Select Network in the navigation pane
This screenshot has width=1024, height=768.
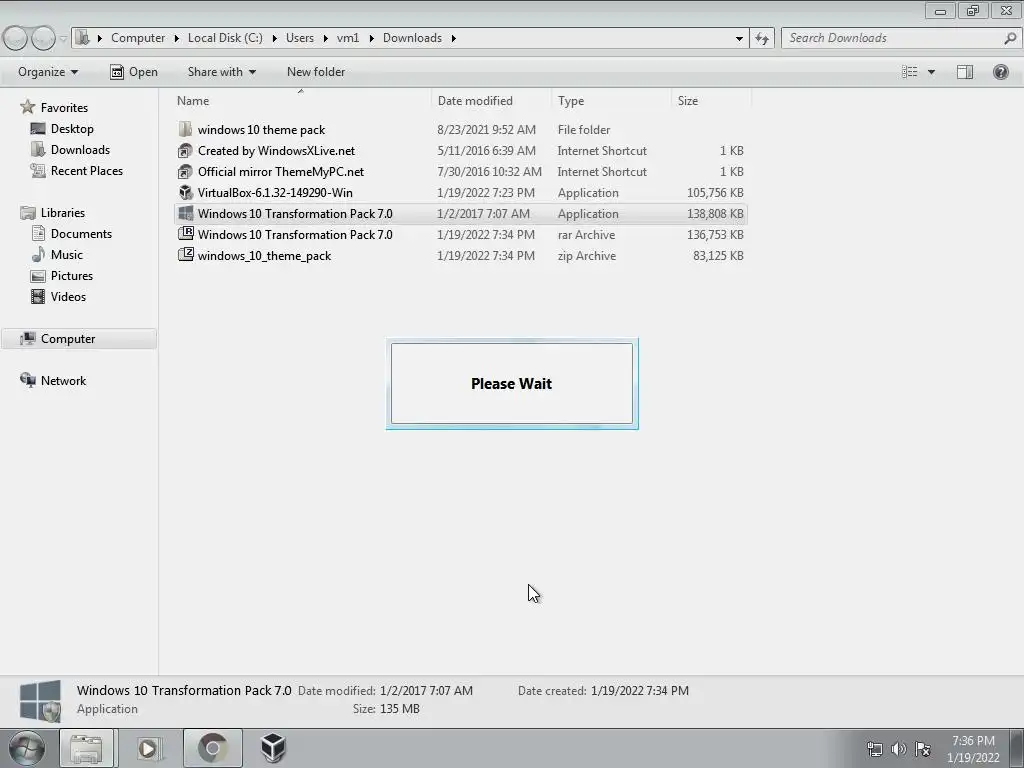click(63, 381)
